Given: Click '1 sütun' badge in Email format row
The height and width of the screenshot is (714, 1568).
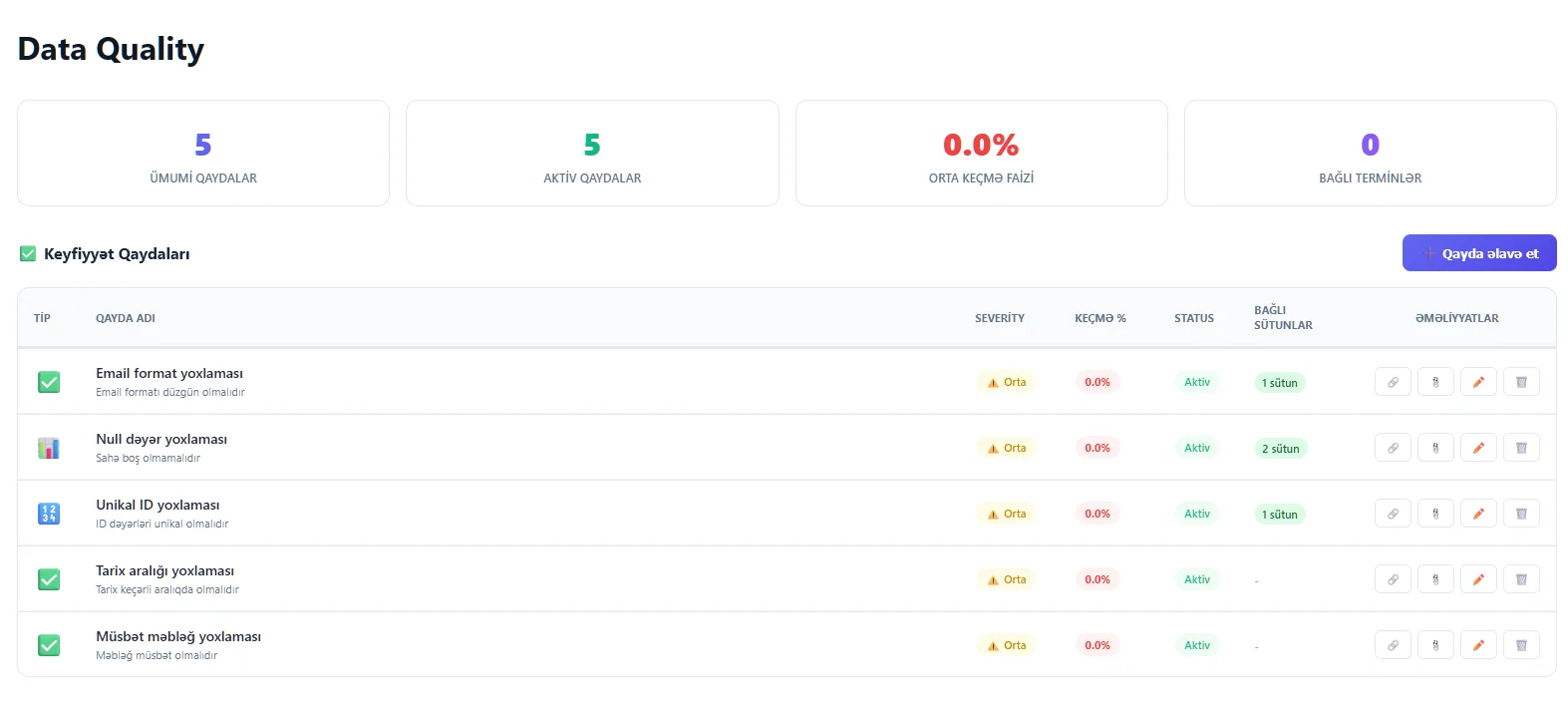Looking at the screenshot, I should coord(1280,383).
